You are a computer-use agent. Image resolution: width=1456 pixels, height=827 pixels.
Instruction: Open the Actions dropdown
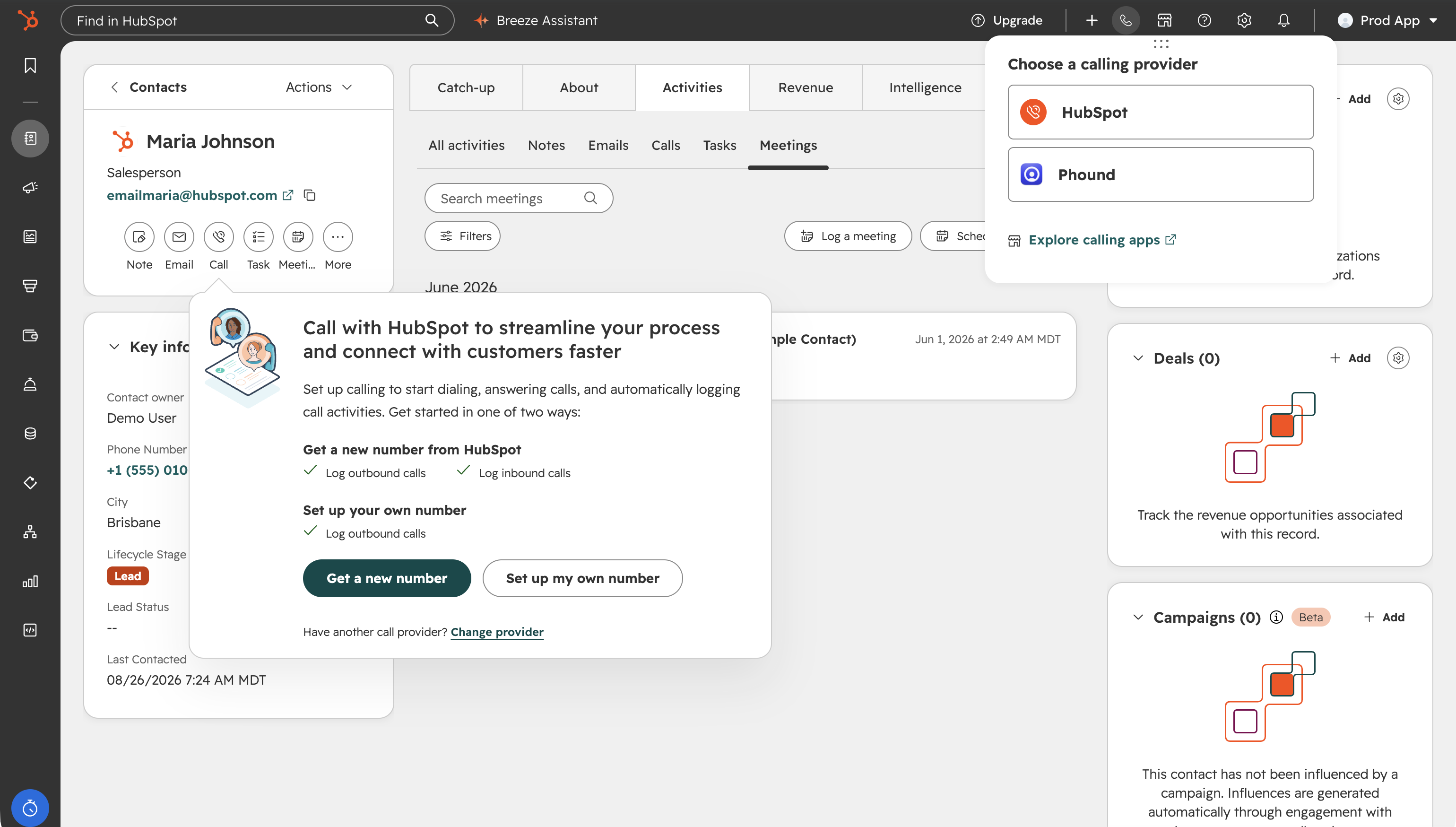(319, 87)
